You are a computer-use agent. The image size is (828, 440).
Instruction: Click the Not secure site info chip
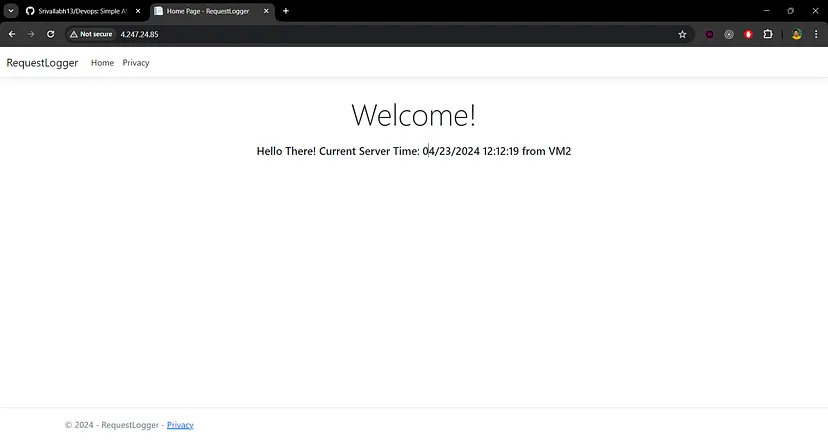coord(91,34)
